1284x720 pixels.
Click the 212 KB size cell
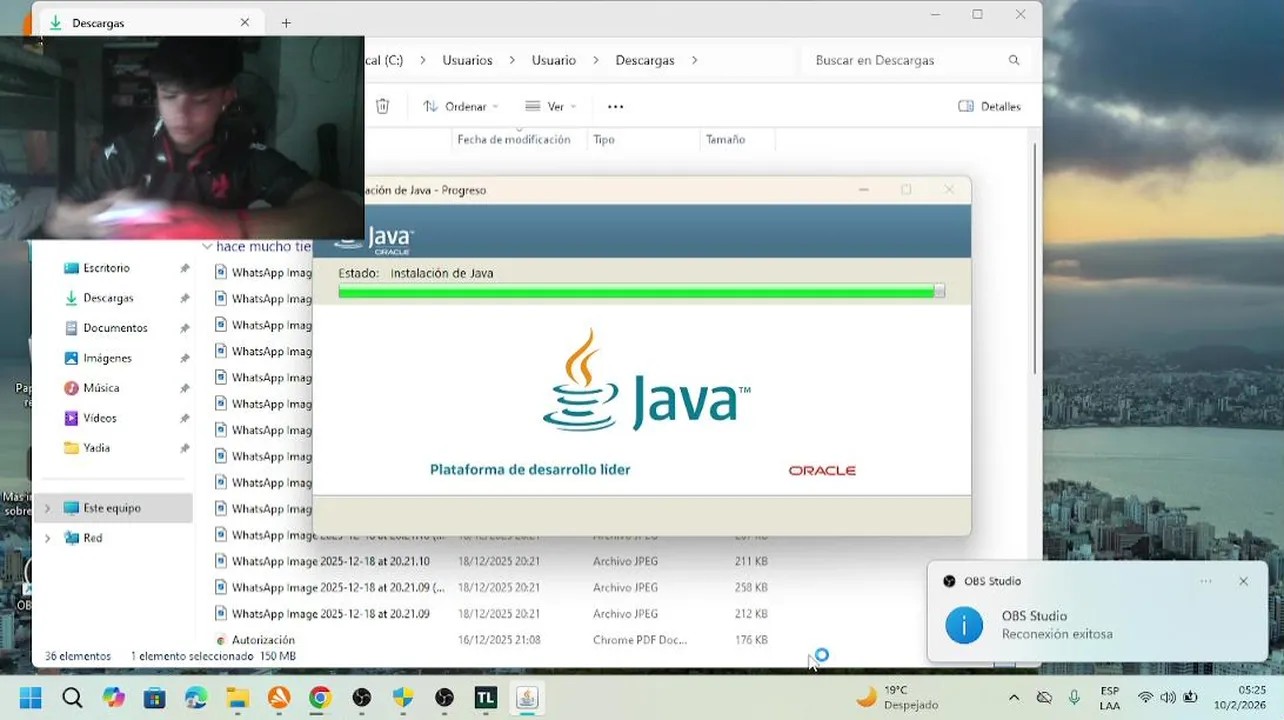click(751, 613)
